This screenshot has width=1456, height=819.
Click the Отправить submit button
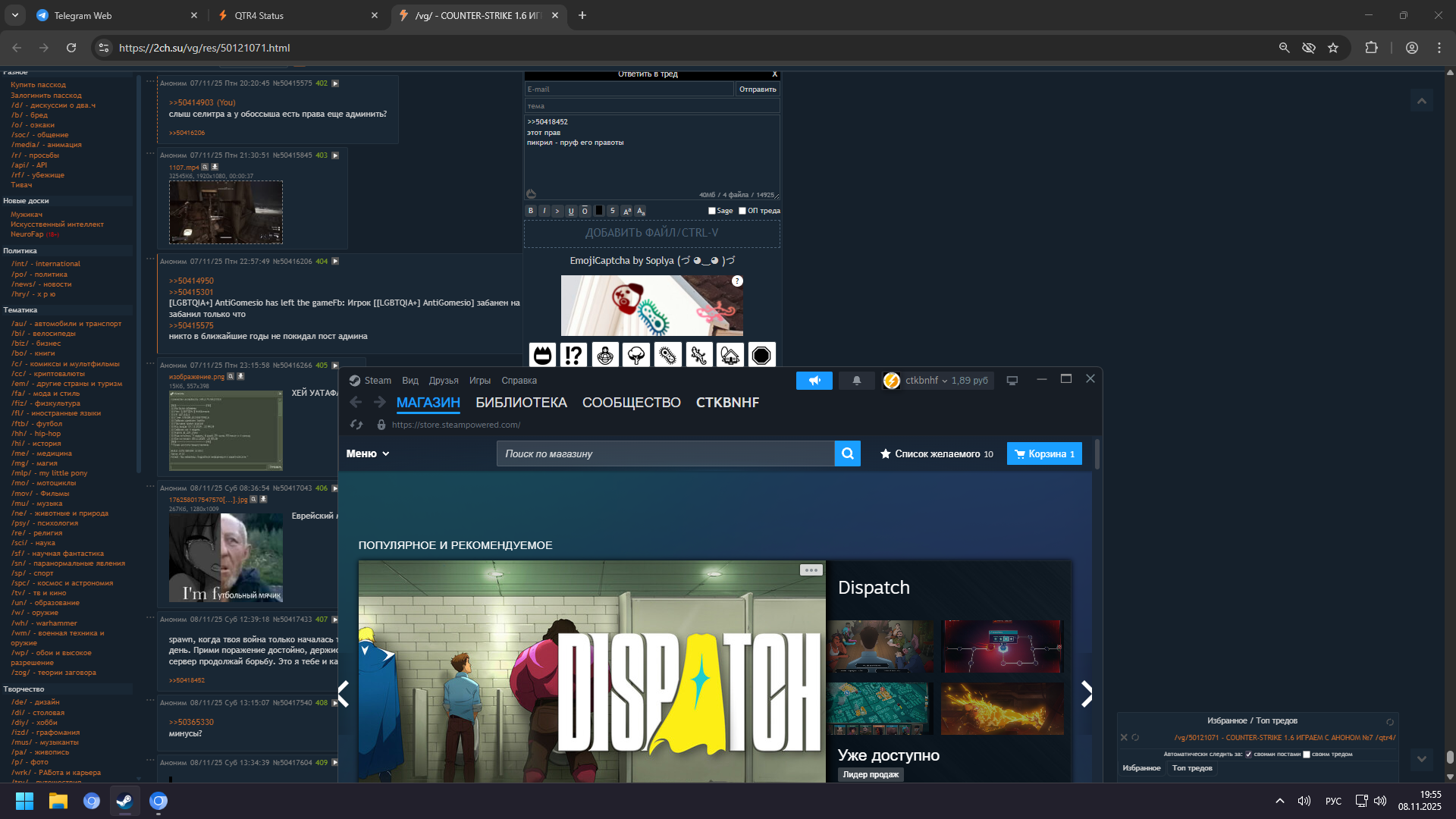(757, 89)
